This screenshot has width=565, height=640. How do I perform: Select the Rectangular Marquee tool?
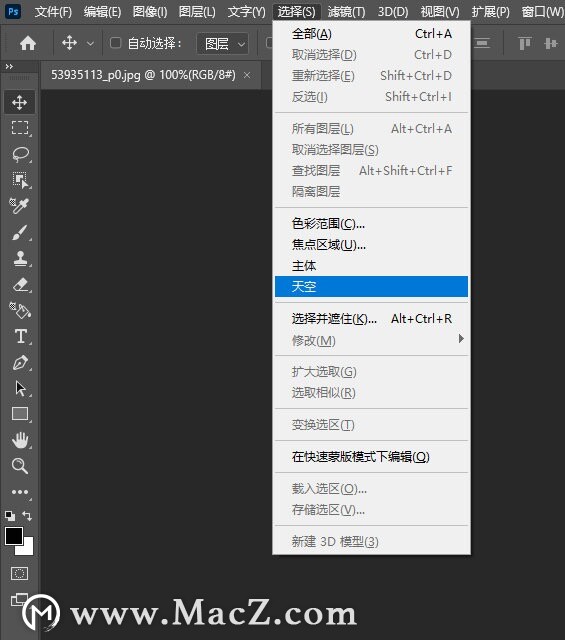coord(20,128)
